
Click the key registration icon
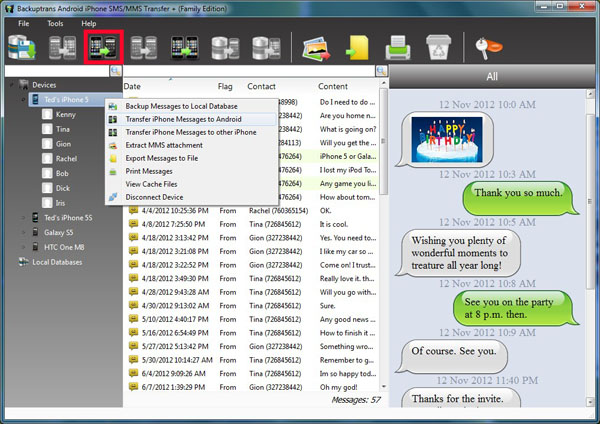tap(488, 47)
